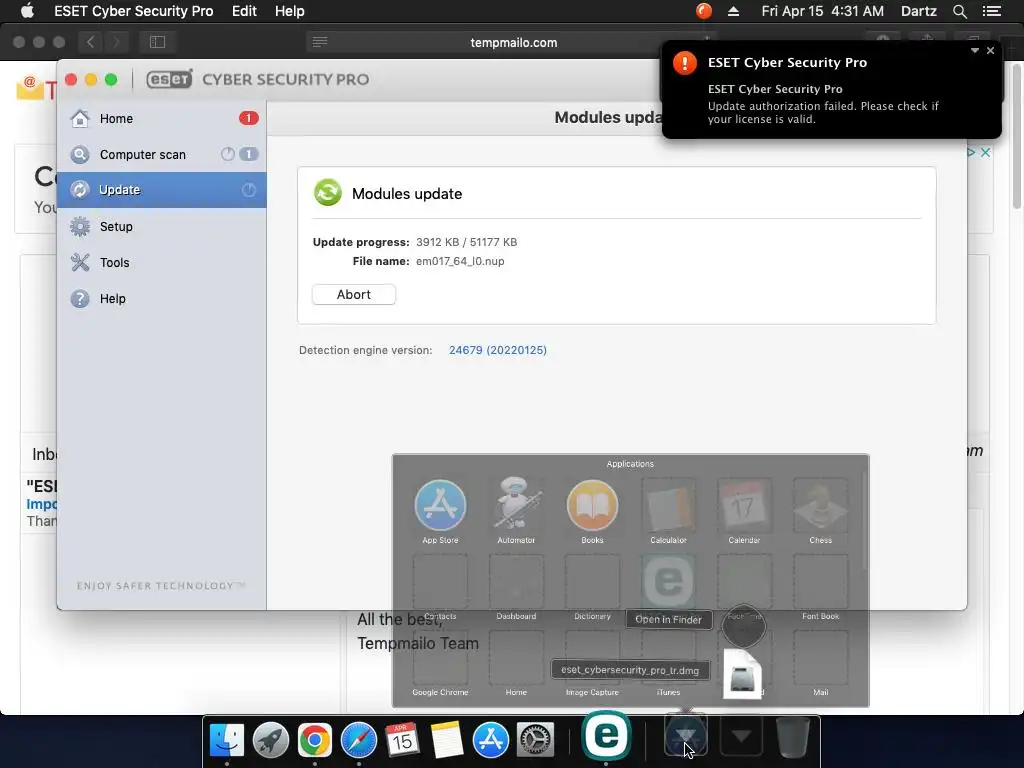Screen dimensions: 1024x768
Task: Open Calendar from the Dock
Action: tap(402, 740)
